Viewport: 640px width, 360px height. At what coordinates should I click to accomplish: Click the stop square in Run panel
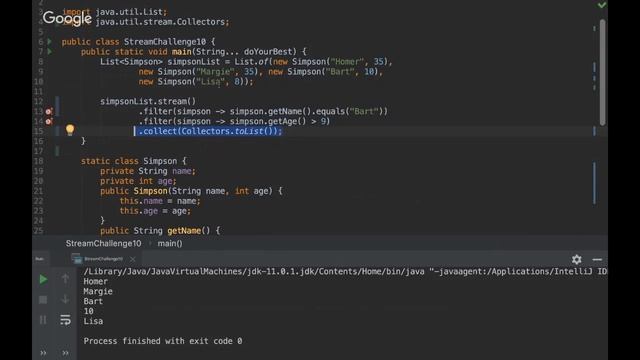pyautogui.click(x=43, y=300)
